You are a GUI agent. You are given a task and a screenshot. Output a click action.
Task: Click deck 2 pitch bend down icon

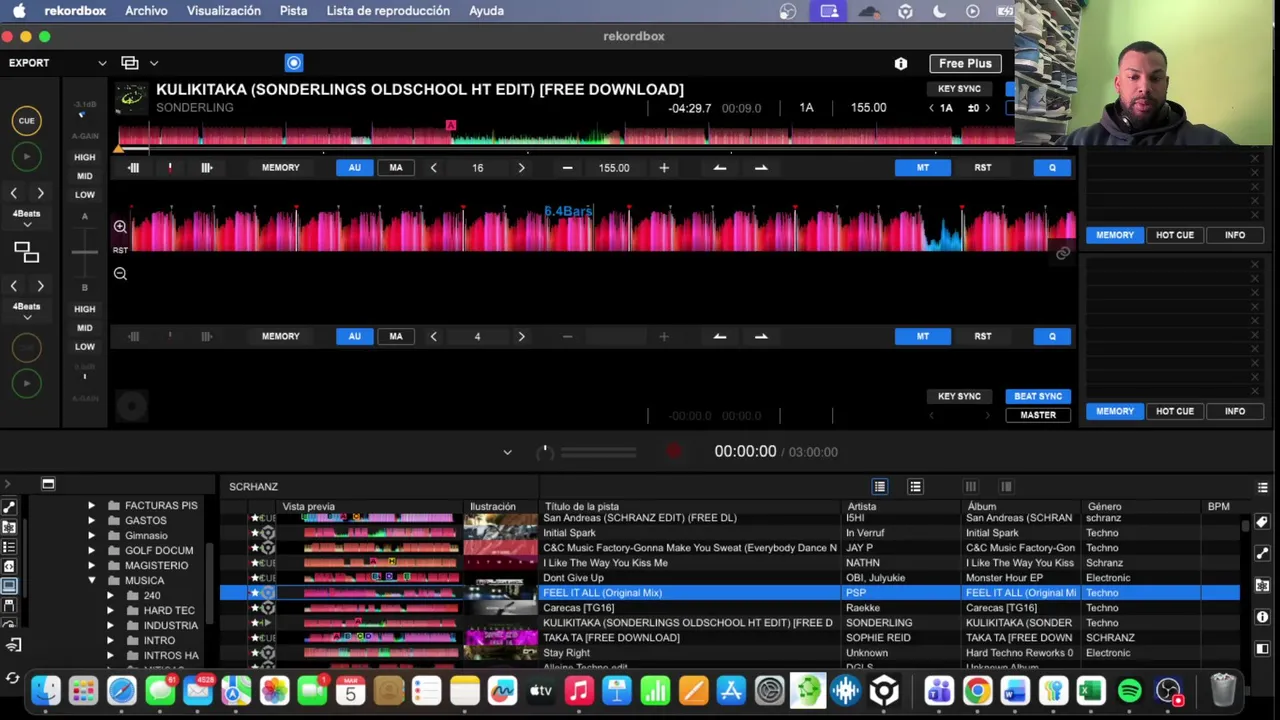720,336
